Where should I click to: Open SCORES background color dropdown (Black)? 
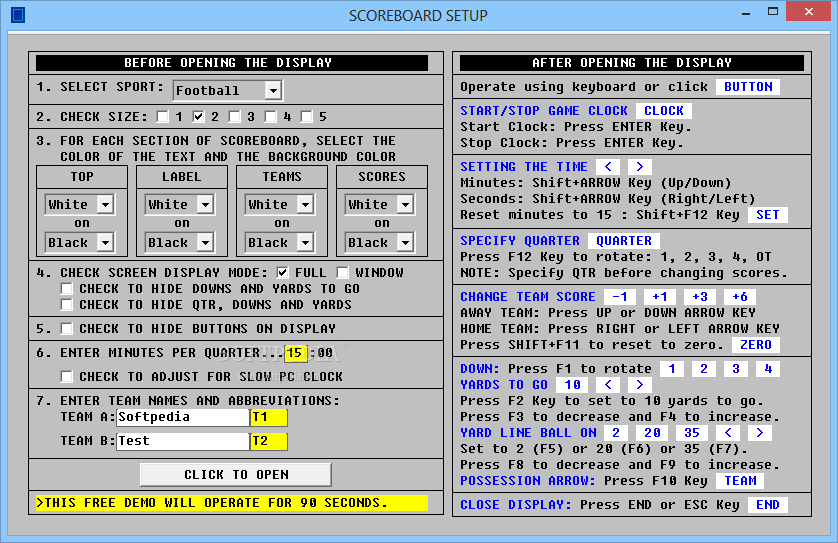click(x=380, y=242)
